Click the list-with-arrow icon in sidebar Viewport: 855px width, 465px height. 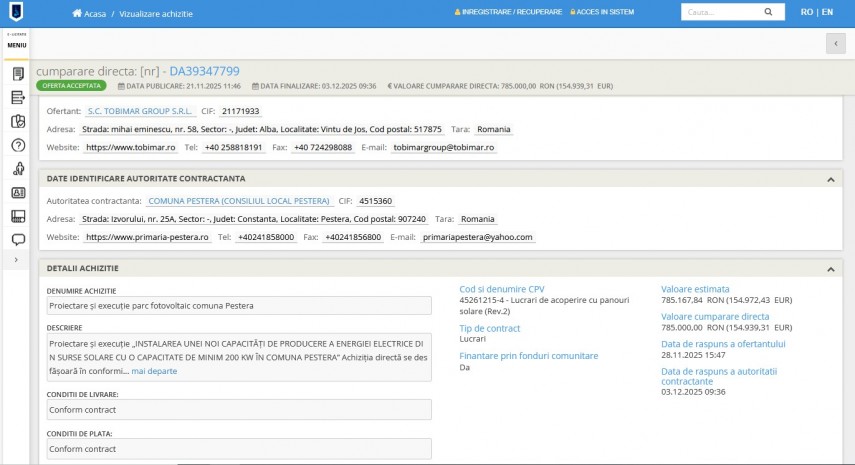pyautogui.click(x=17, y=97)
